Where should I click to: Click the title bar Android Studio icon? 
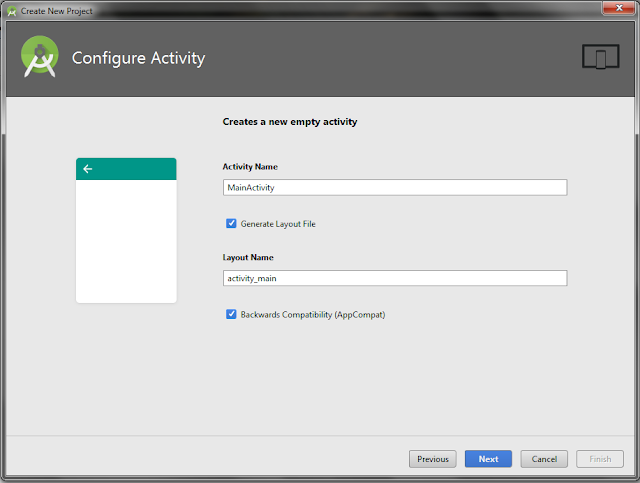12,11
